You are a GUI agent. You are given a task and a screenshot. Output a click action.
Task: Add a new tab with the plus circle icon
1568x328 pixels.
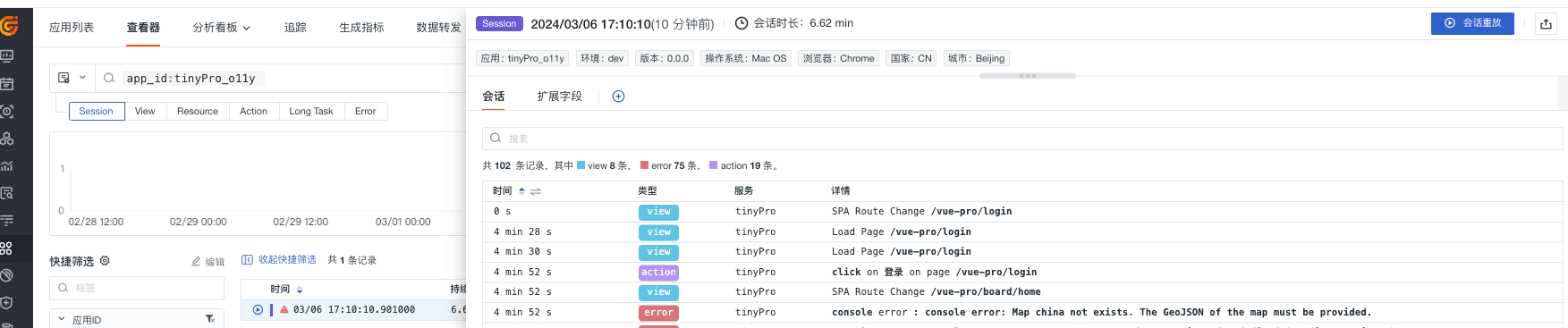pyautogui.click(x=618, y=97)
